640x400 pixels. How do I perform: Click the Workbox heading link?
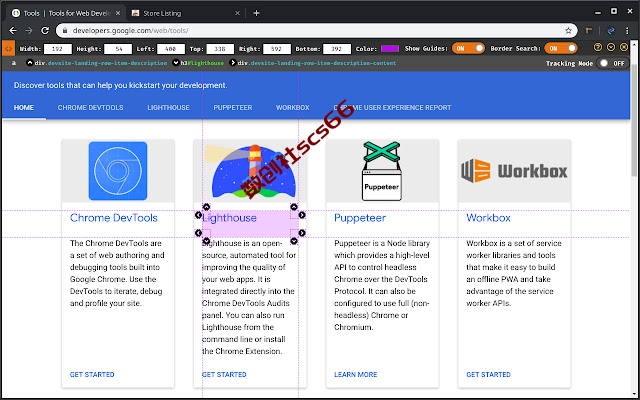(x=488, y=218)
